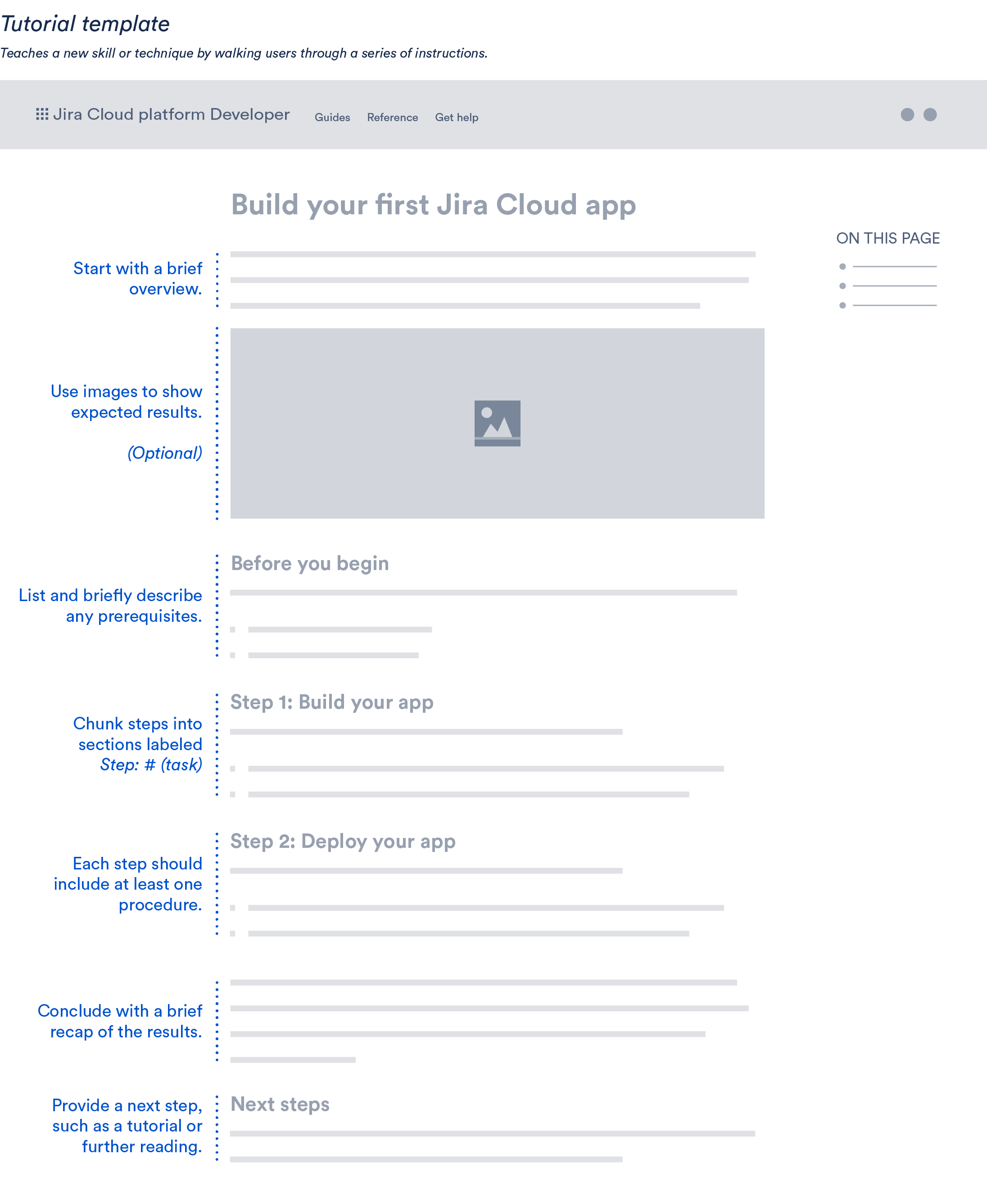This screenshot has width=987, height=1204.
Task: Click the Next steps heading
Action: (280, 1104)
